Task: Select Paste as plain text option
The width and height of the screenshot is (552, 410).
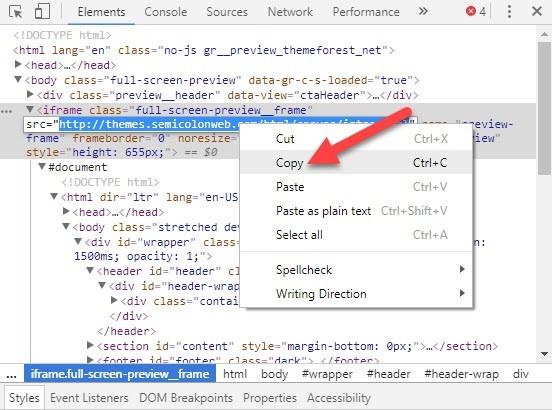Action: point(356,211)
